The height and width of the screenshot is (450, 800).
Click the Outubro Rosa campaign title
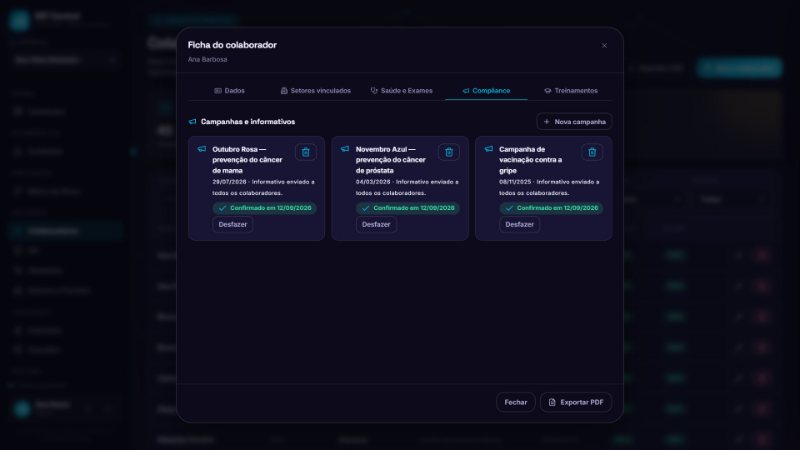[x=247, y=160]
